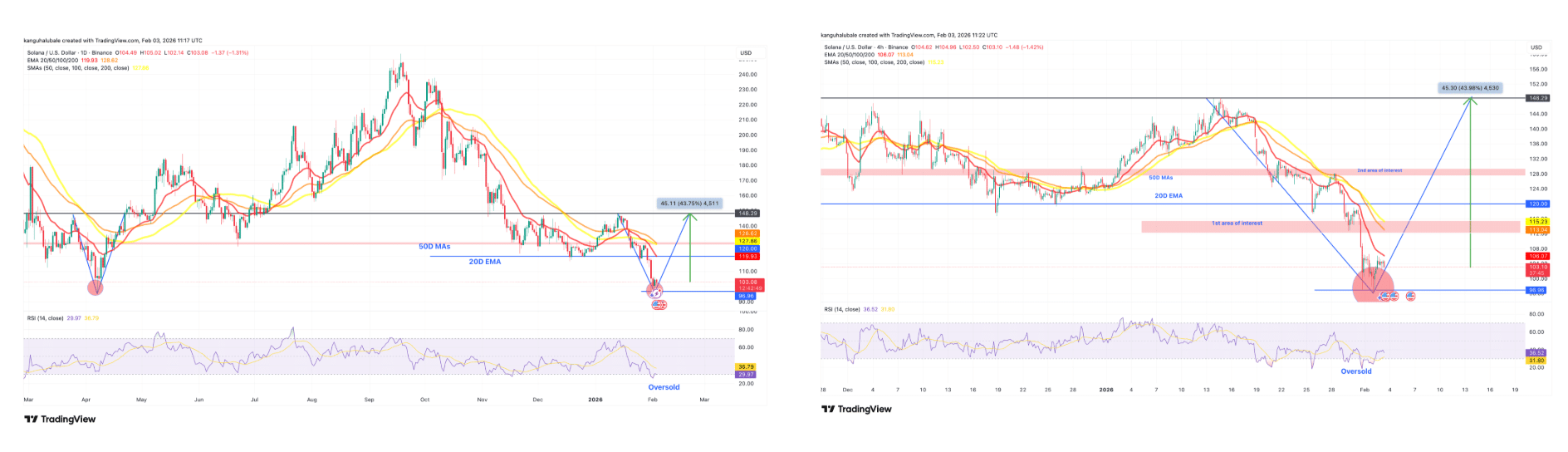The height and width of the screenshot is (452, 1568).
Task: Click the US flag event icon on daily chart
Action: [x=659, y=305]
